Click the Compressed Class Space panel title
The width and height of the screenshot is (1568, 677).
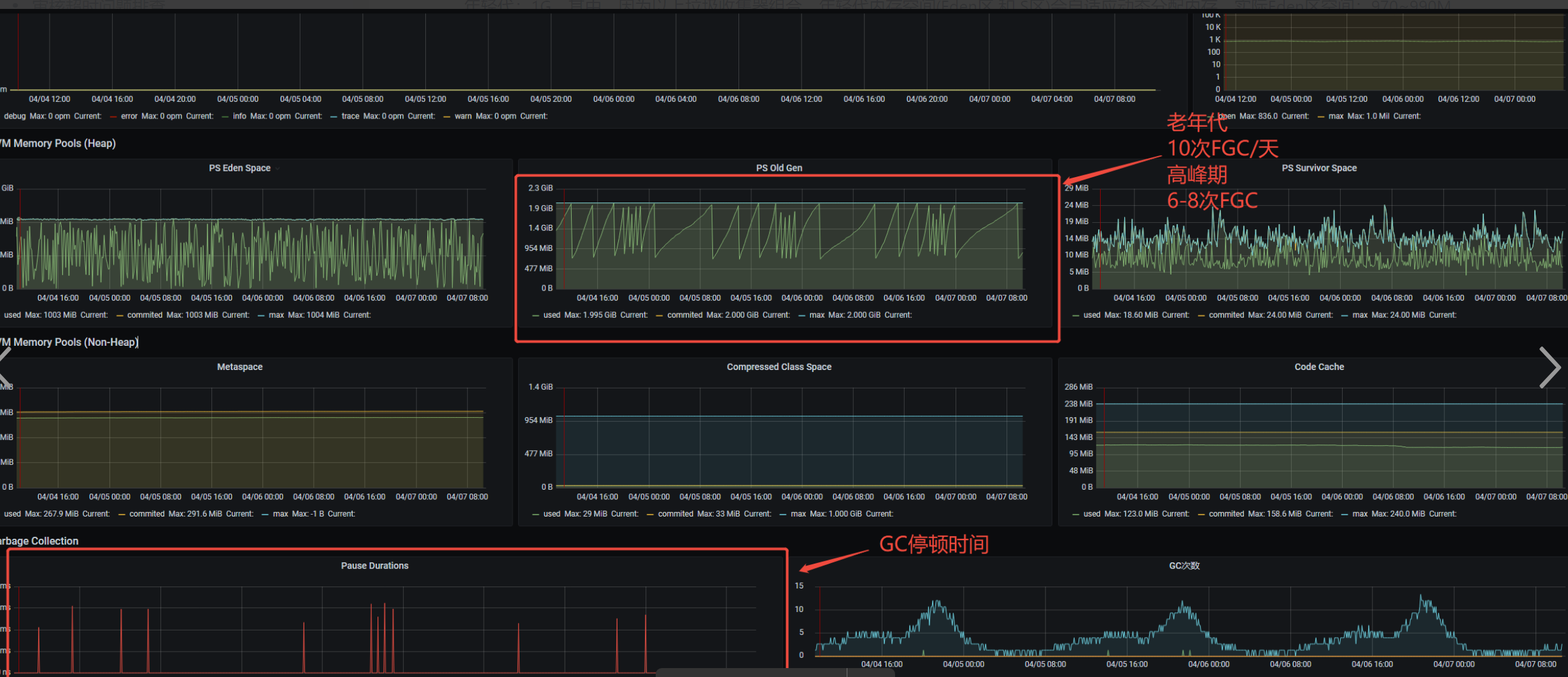pos(779,367)
